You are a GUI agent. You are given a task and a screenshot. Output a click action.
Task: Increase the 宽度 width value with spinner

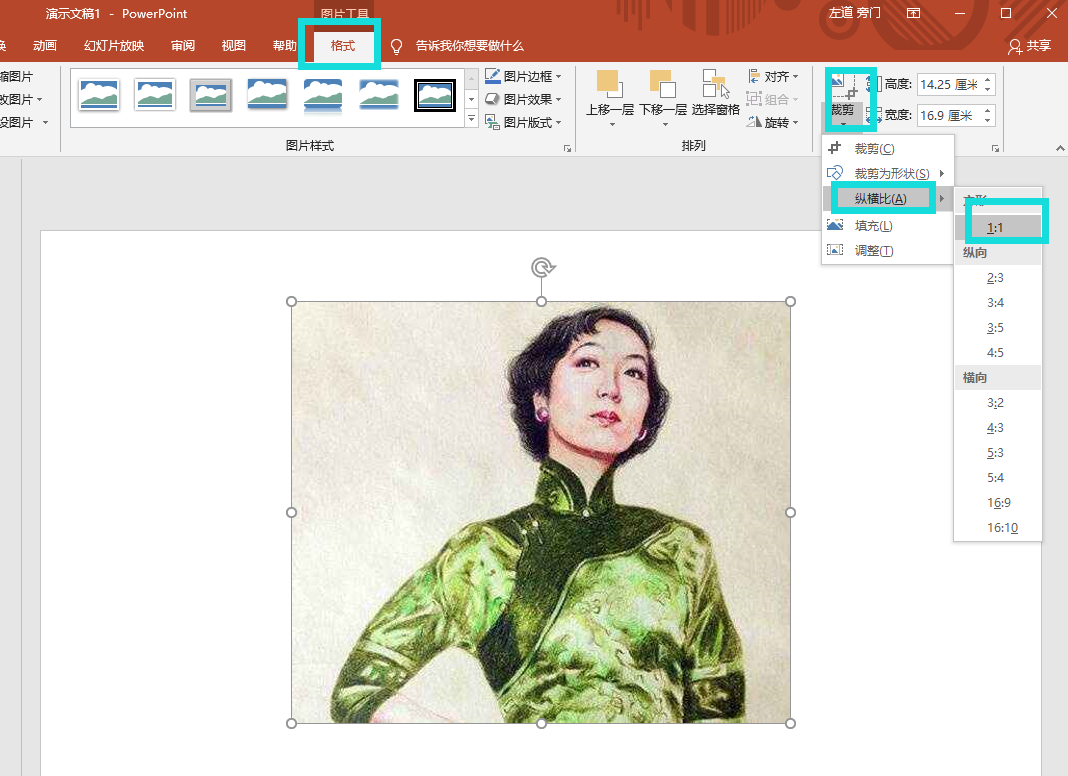coord(988,111)
